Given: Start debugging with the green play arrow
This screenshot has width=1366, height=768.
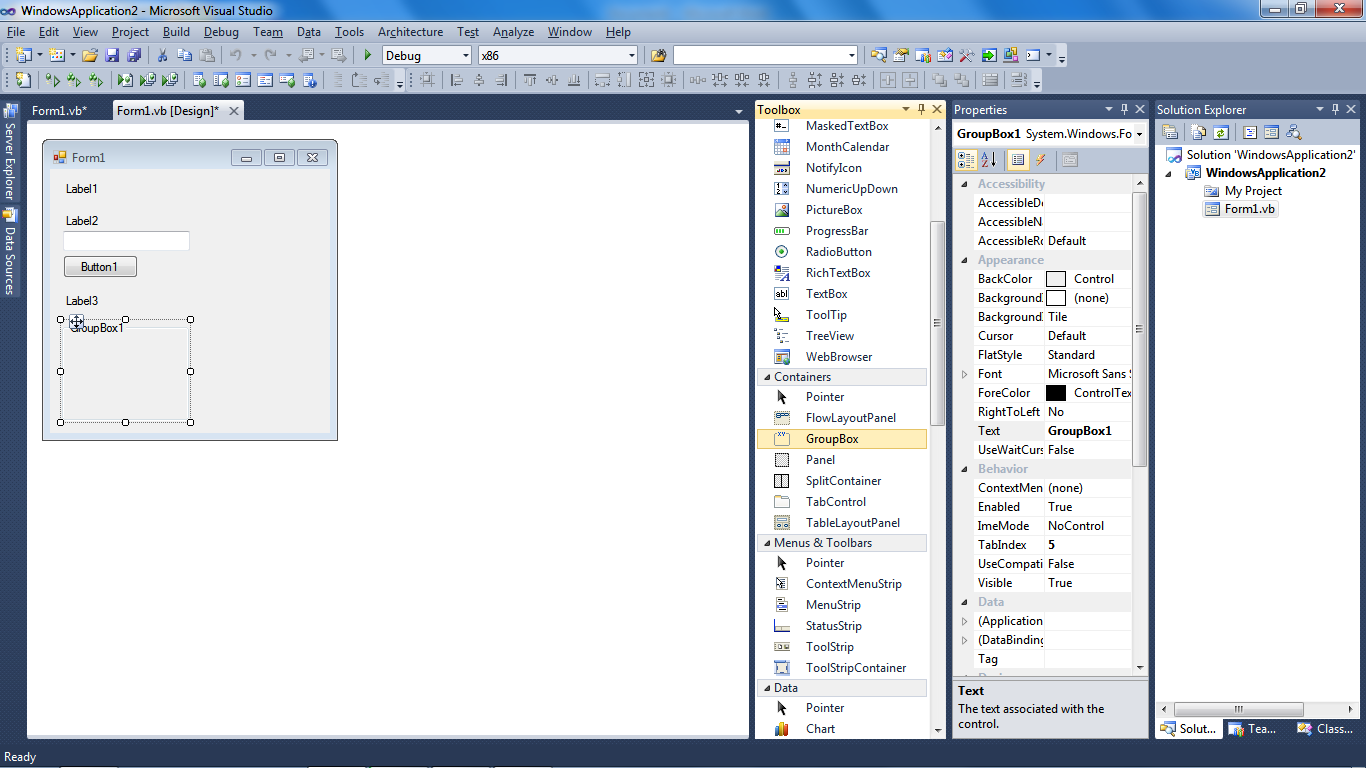Looking at the screenshot, I should tap(367, 55).
